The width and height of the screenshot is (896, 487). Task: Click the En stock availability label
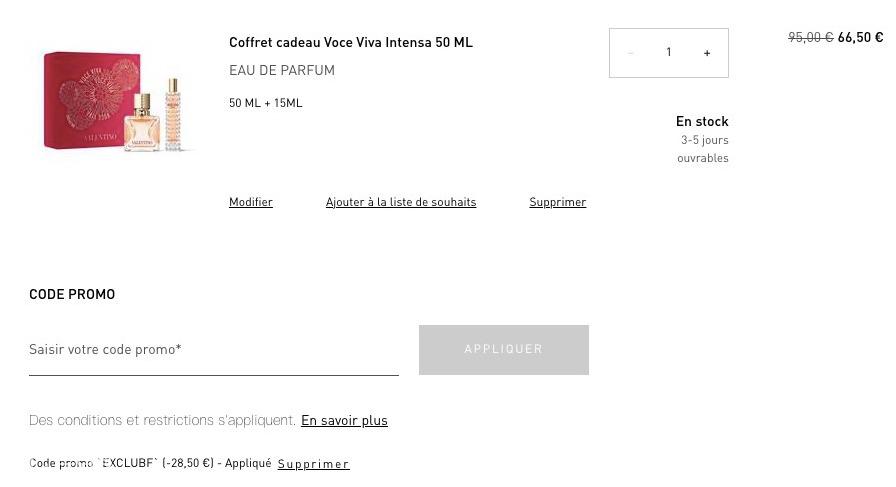[x=702, y=121]
